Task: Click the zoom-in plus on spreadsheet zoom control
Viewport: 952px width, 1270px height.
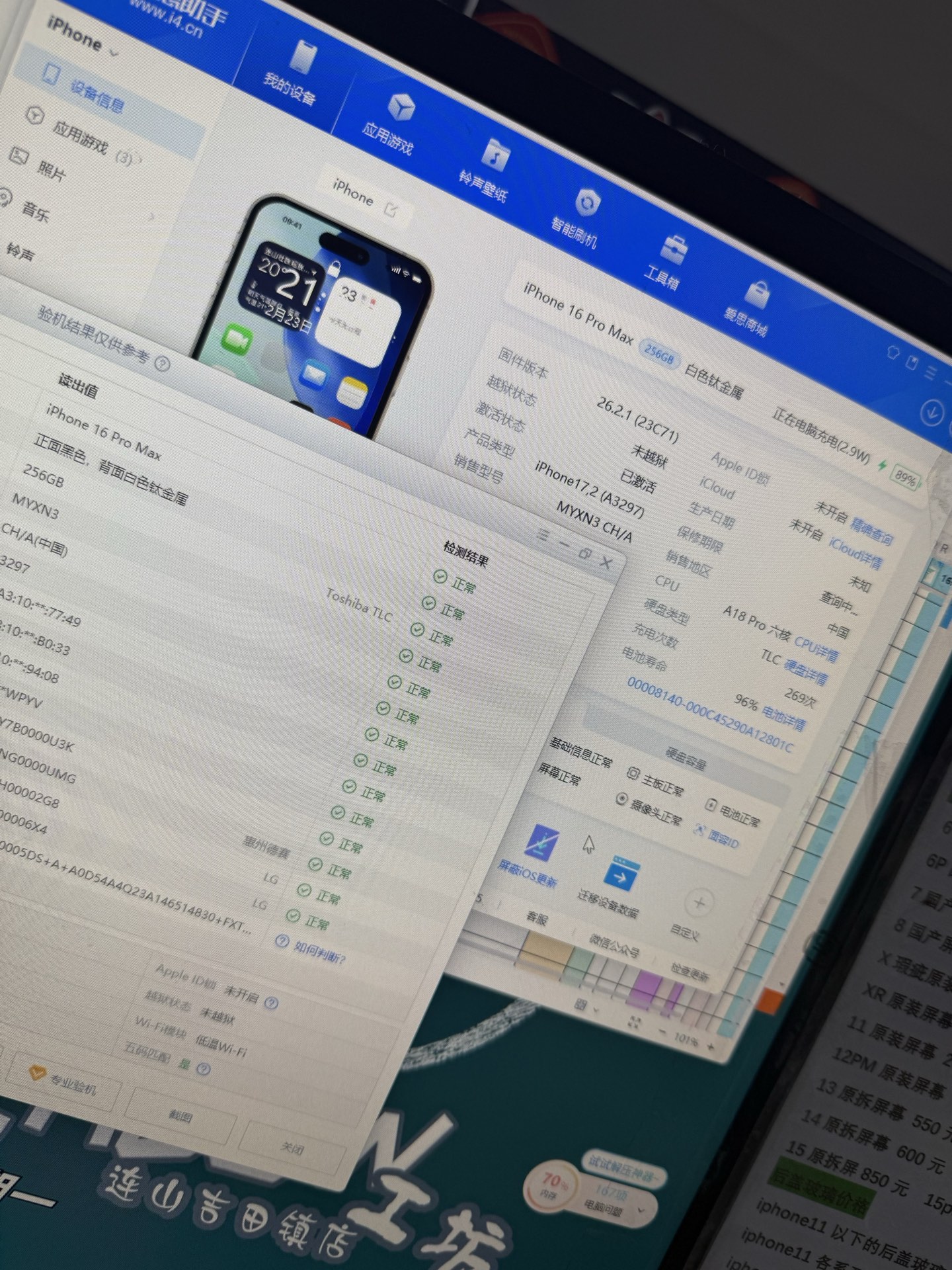Action: 710,1048
